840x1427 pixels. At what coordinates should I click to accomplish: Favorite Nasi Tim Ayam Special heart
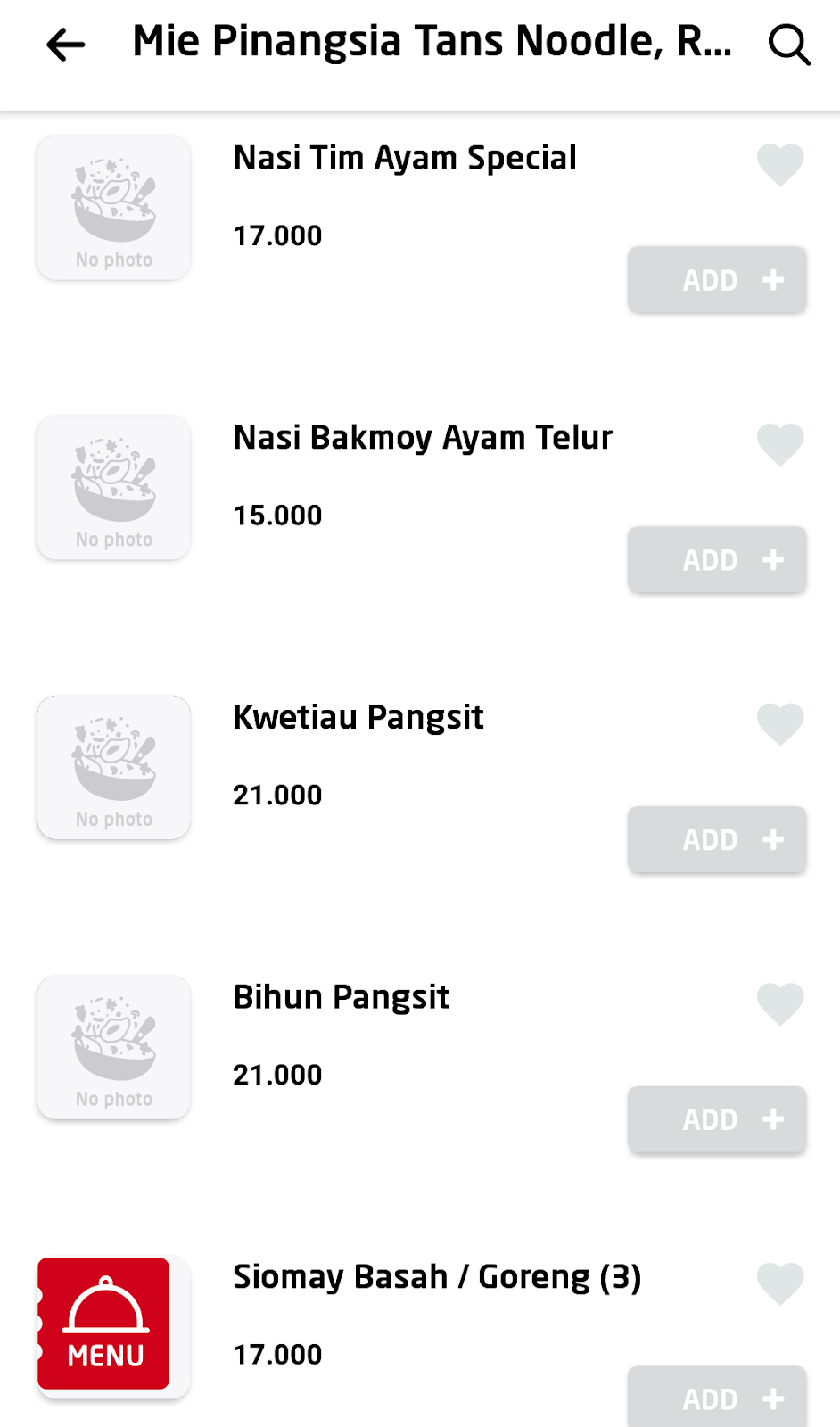click(780, 165)
